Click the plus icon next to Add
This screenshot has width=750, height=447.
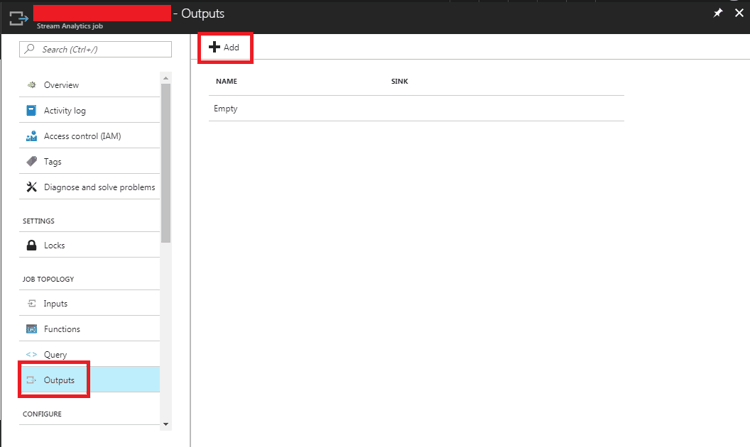214,47
